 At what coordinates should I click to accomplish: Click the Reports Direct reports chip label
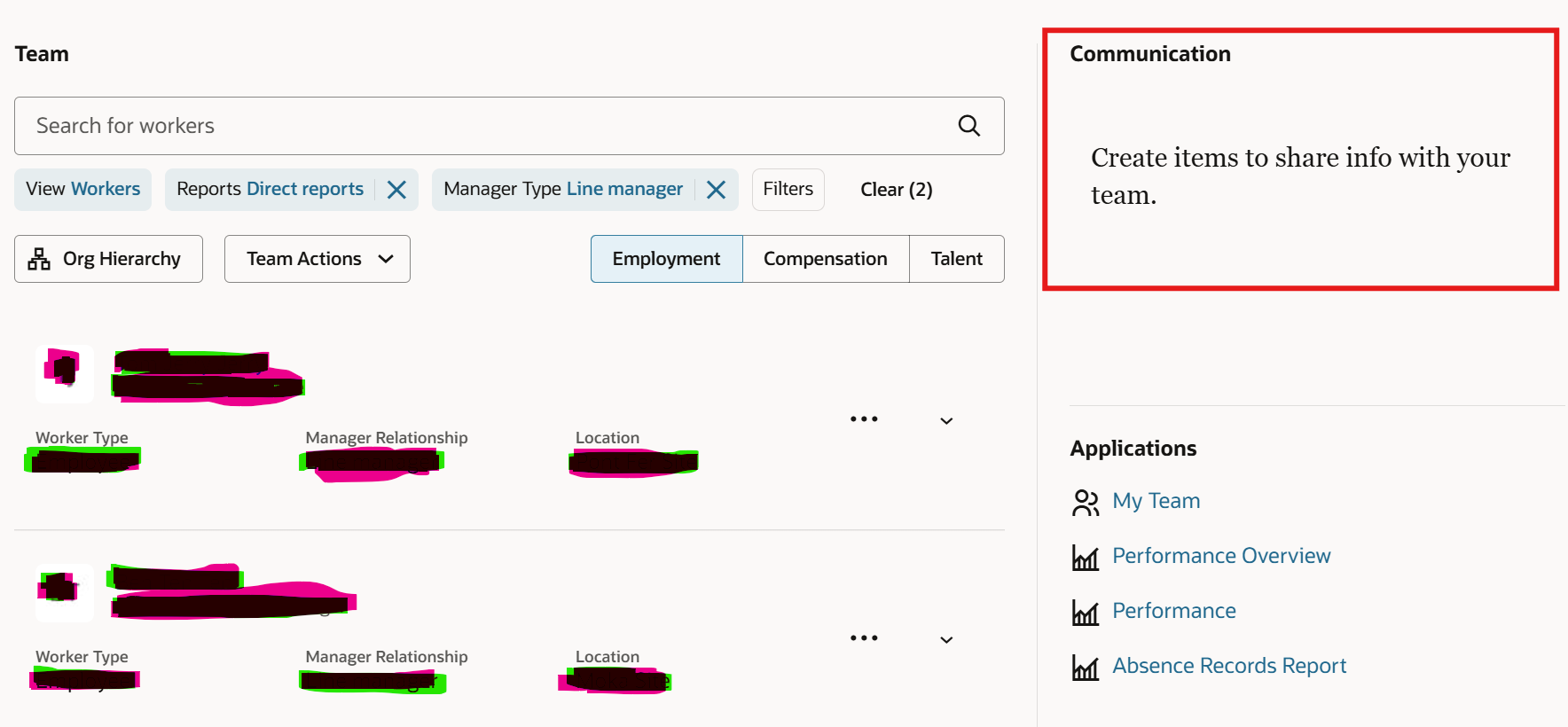270,190
